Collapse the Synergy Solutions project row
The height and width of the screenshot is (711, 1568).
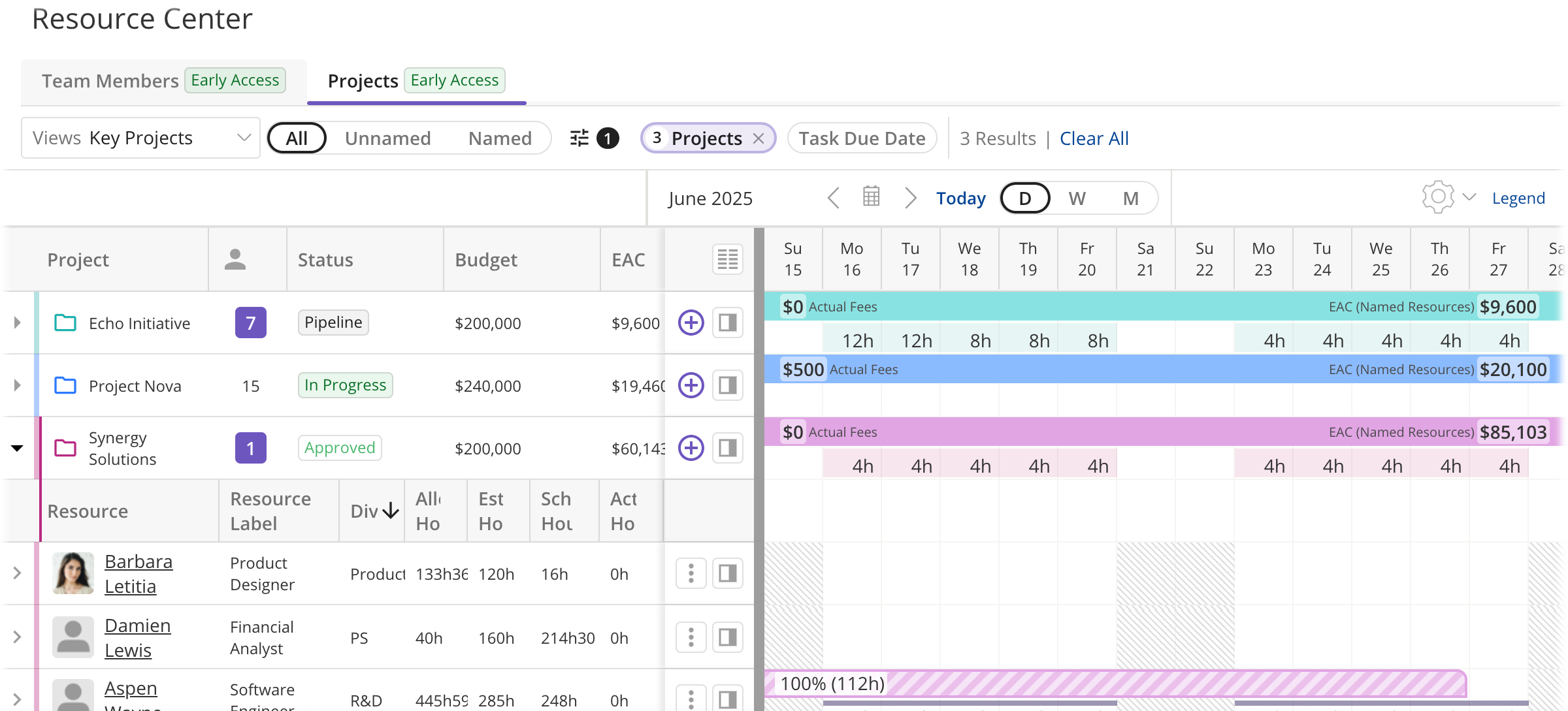(x=17, y=448)
